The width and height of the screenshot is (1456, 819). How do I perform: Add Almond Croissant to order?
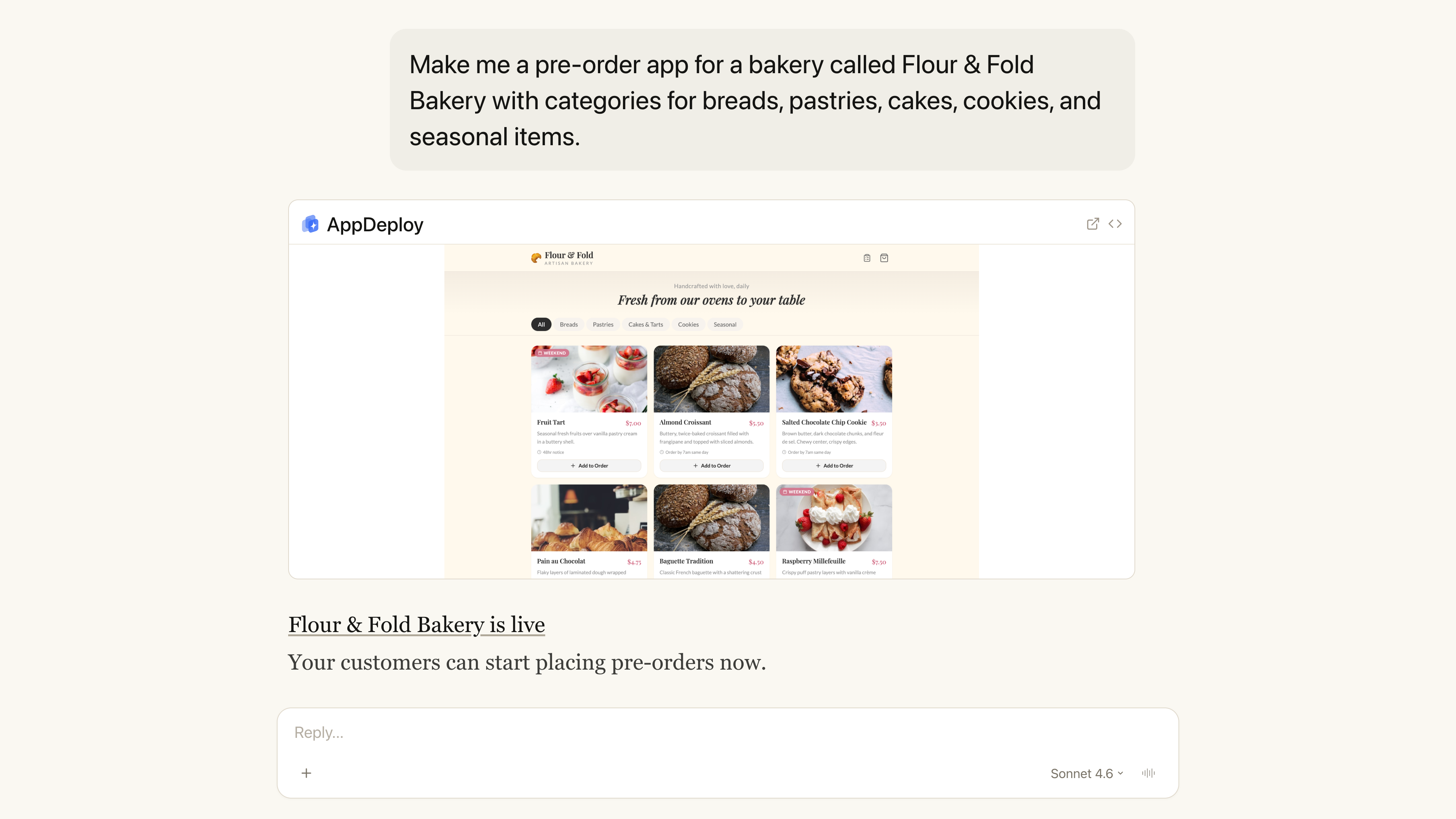coord(711,466)
